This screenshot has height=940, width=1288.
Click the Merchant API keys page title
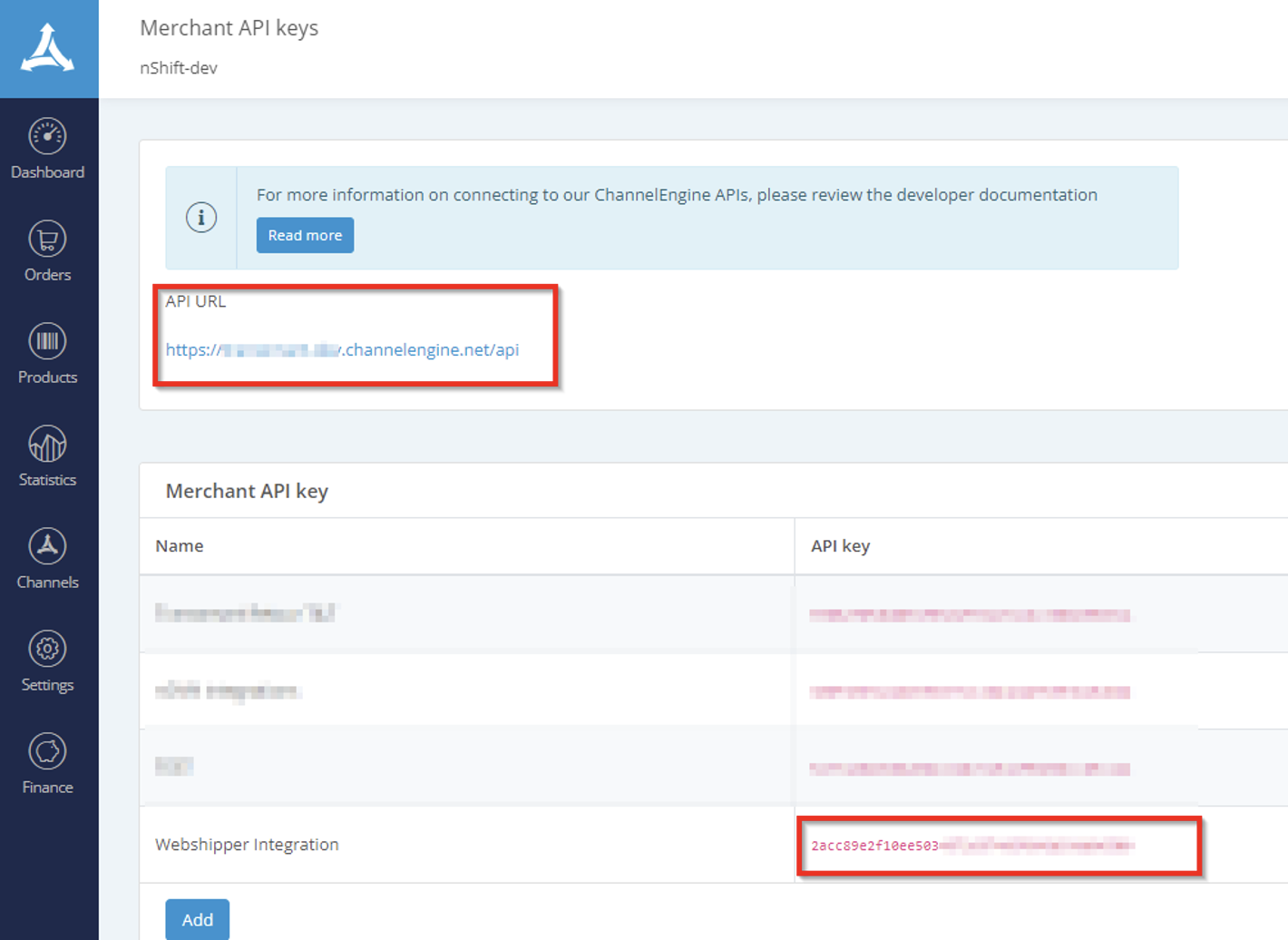[x=229, y=28]
